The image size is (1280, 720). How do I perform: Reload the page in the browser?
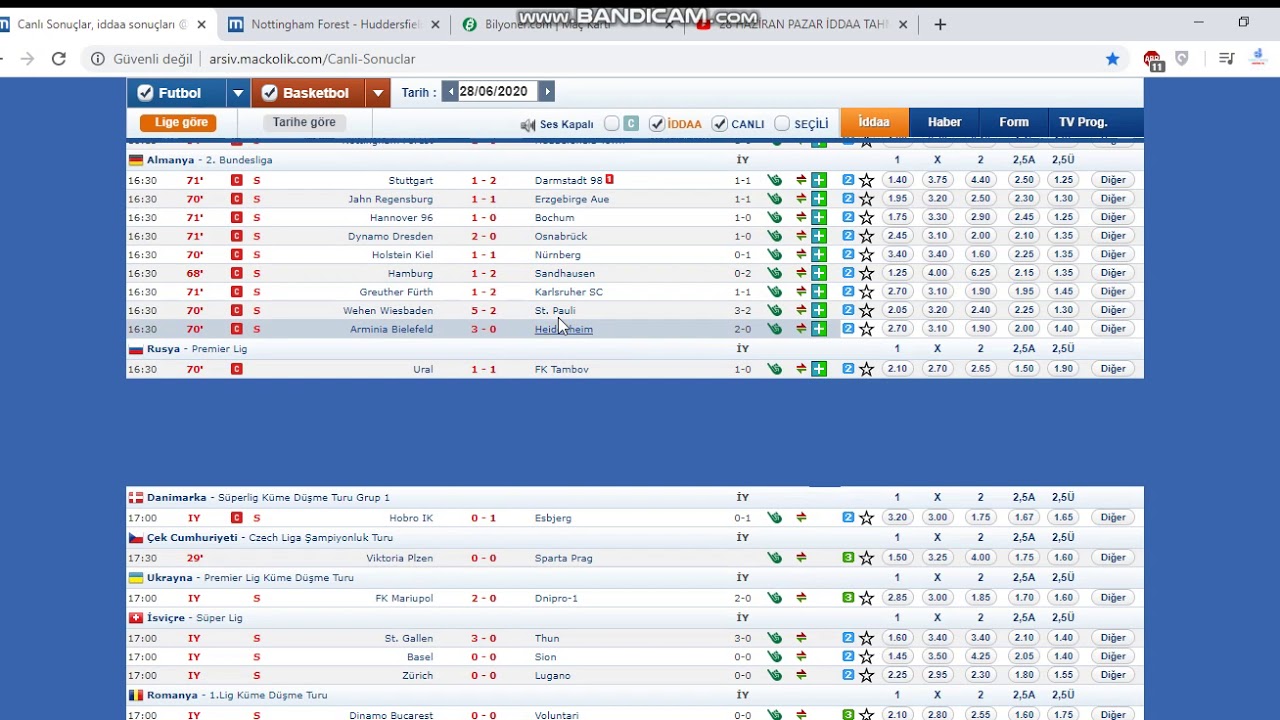click(59, 59)
